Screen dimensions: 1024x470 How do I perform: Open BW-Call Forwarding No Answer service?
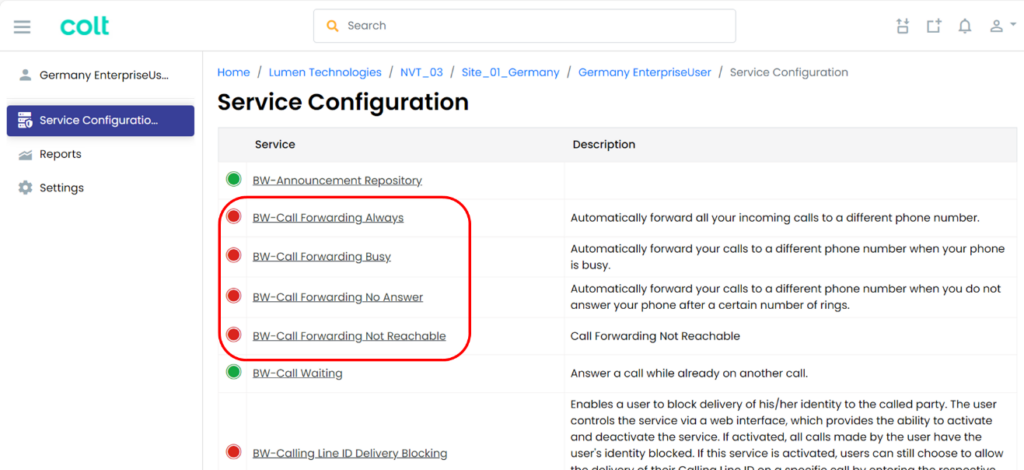pos(338,298)
